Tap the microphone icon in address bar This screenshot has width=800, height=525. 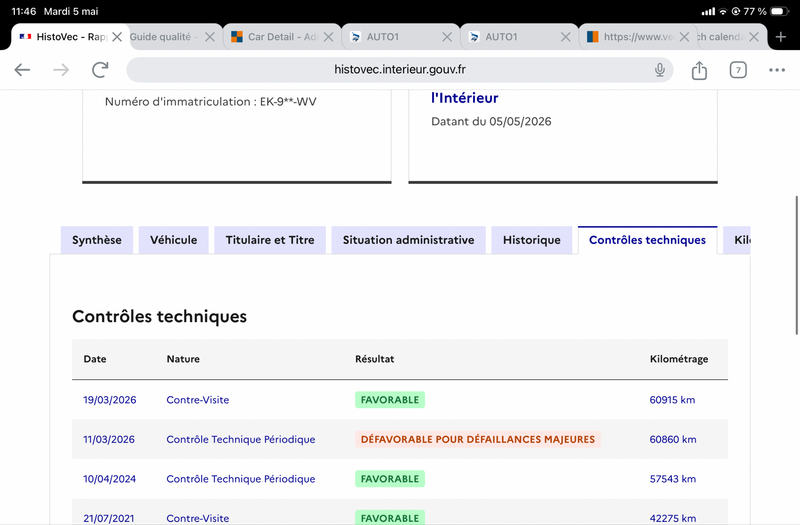point(660,69)
